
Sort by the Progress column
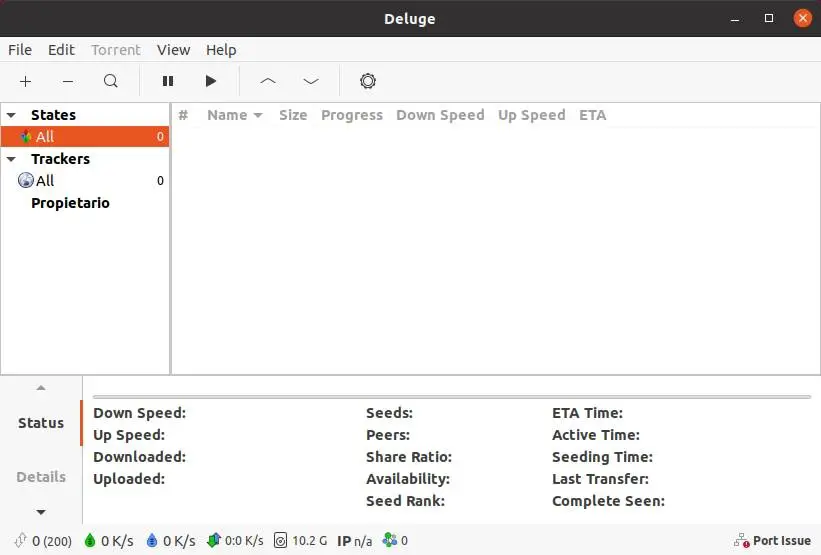(x=352, y=115)
